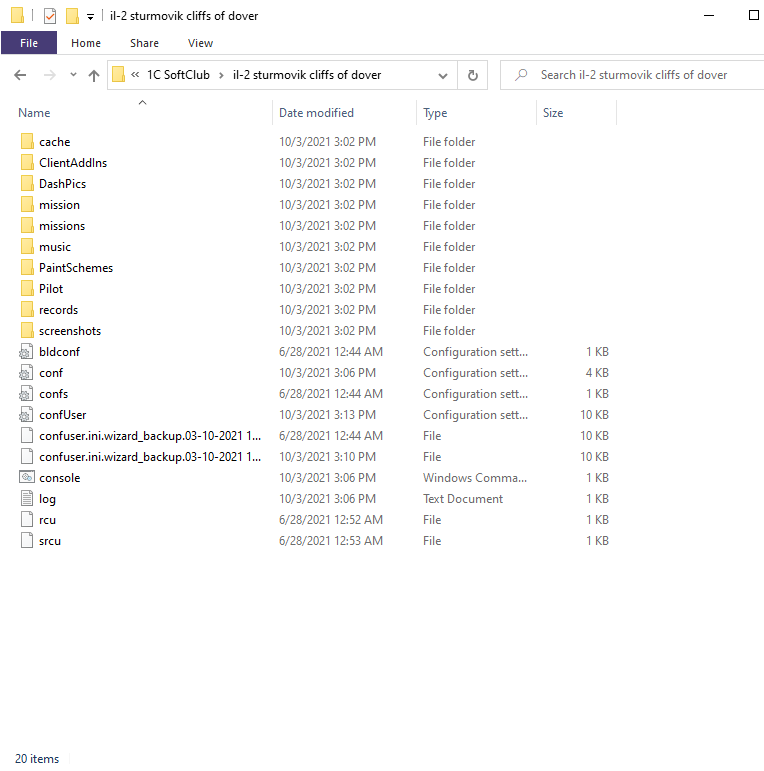Select the PaintSchemes folder icon
The width and height of the screenshot is (764, 771).
(x=28, y=267)
